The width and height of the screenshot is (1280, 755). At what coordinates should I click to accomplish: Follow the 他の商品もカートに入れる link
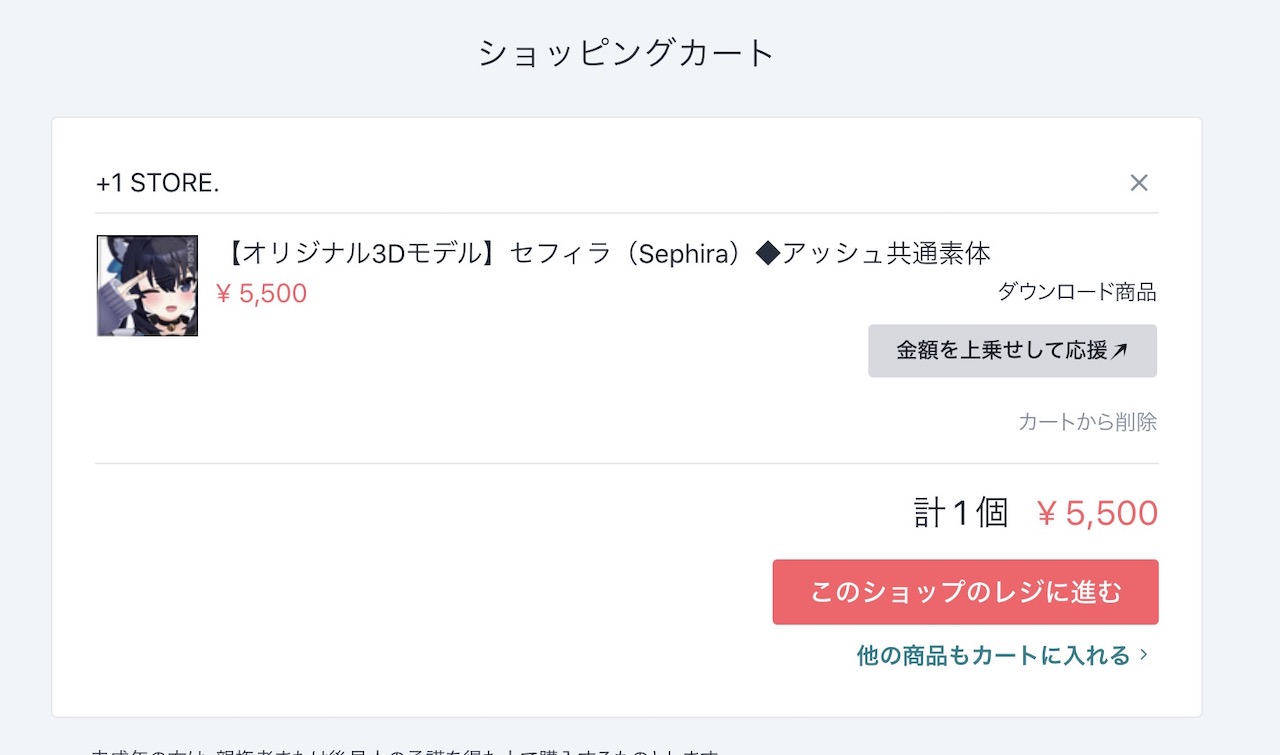click(993, 656)
